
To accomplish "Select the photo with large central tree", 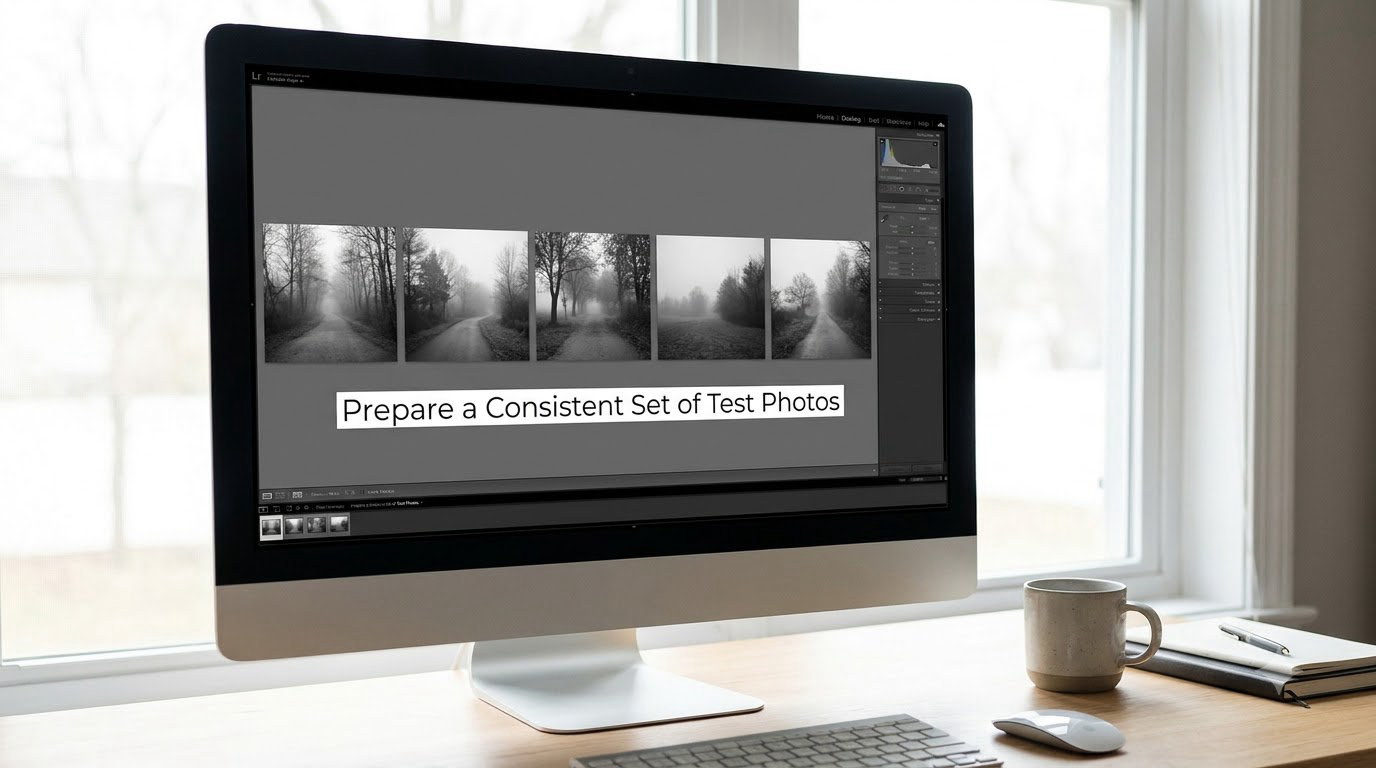I will point(593,296).
